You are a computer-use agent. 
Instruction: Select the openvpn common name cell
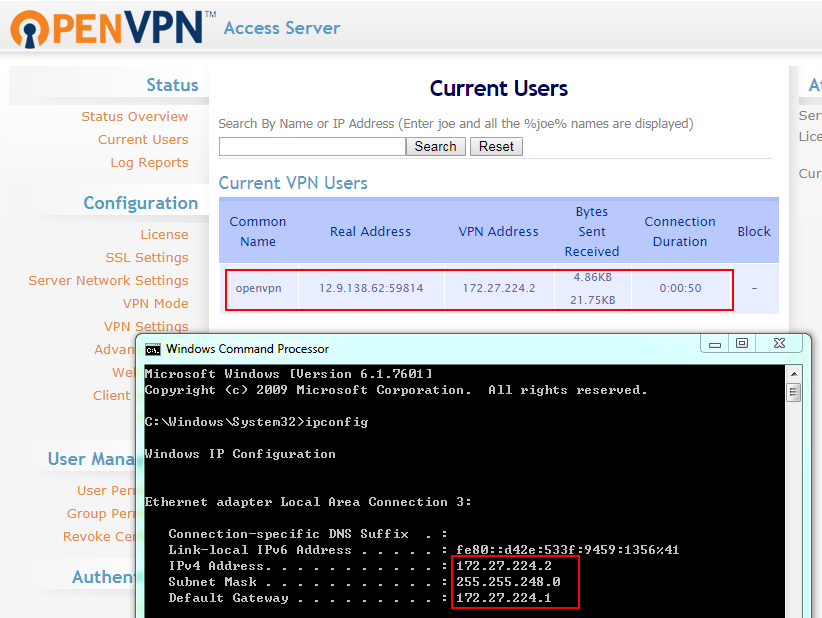(258, 288)
